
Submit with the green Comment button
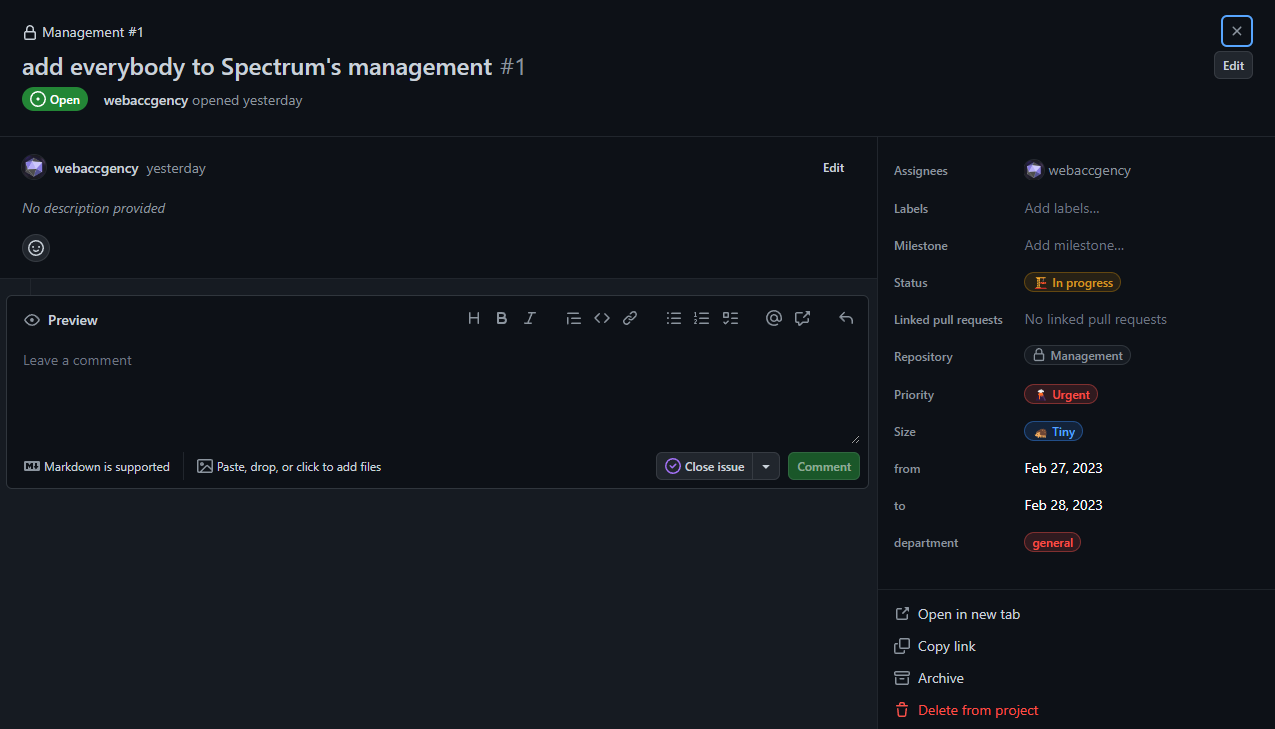click(824, 466)
